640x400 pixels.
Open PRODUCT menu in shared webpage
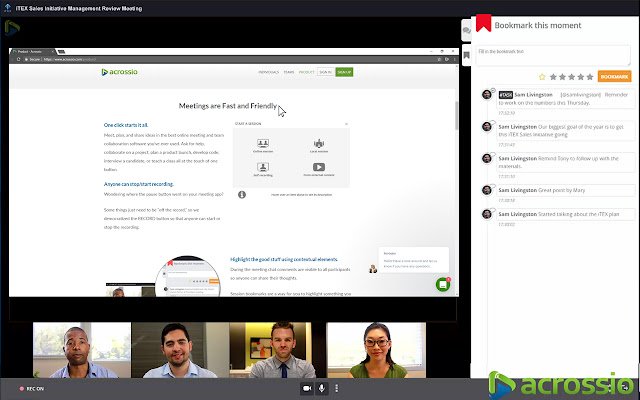pos(306,72)
